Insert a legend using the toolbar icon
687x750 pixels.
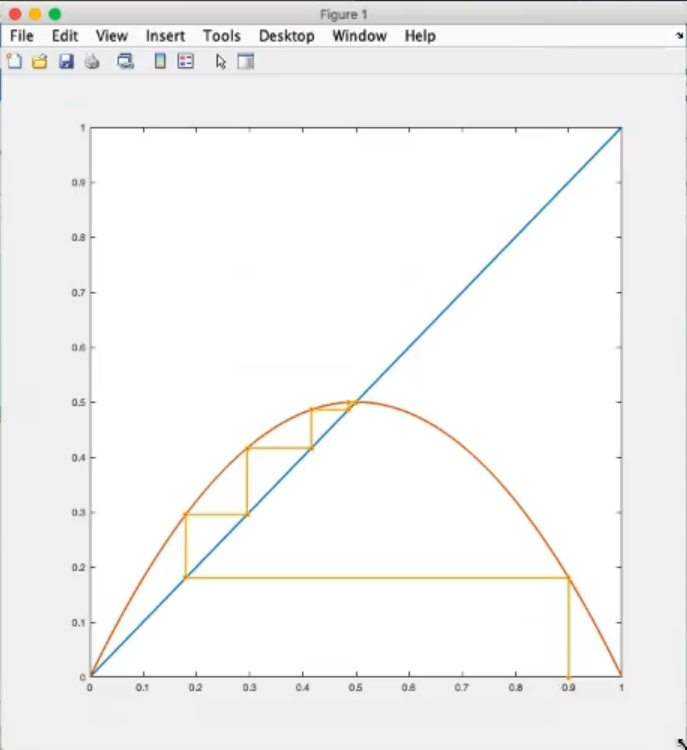coord(185,62)
